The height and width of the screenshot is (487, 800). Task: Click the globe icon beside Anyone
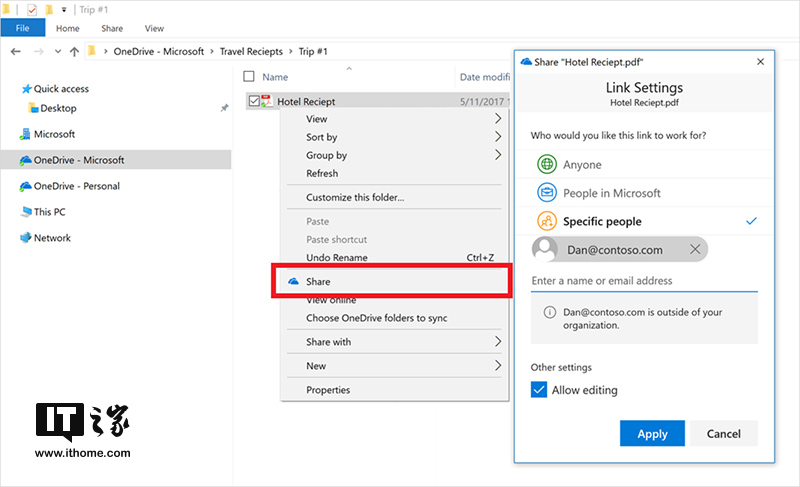coord(546,165)
